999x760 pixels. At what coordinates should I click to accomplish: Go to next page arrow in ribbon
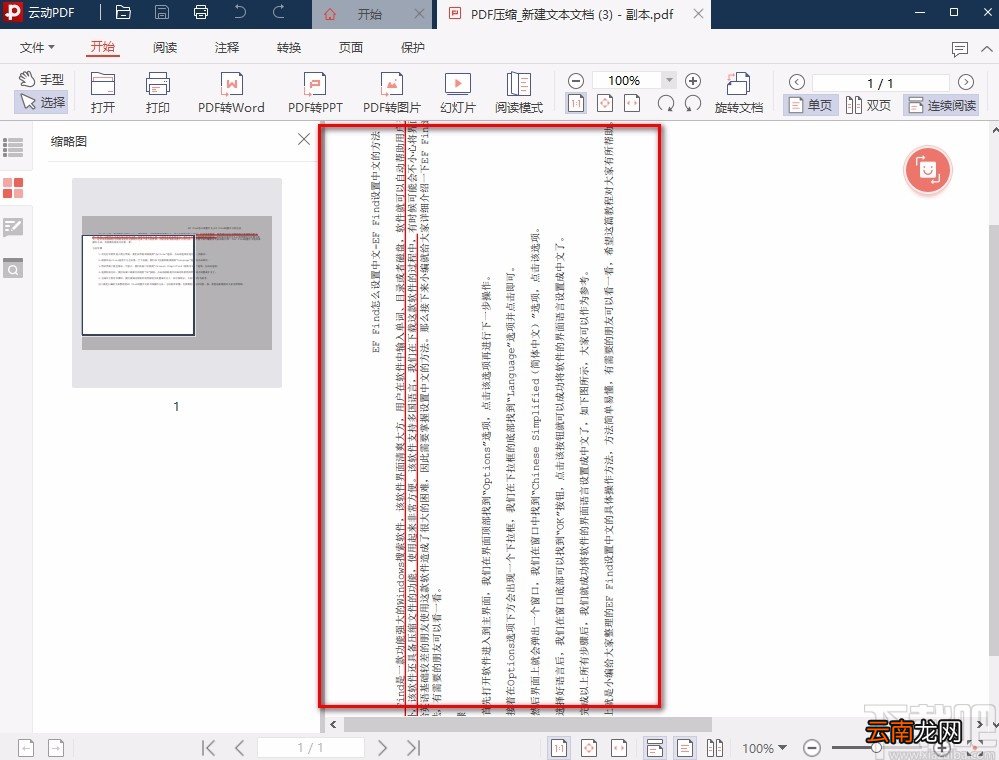coord(966,82)
